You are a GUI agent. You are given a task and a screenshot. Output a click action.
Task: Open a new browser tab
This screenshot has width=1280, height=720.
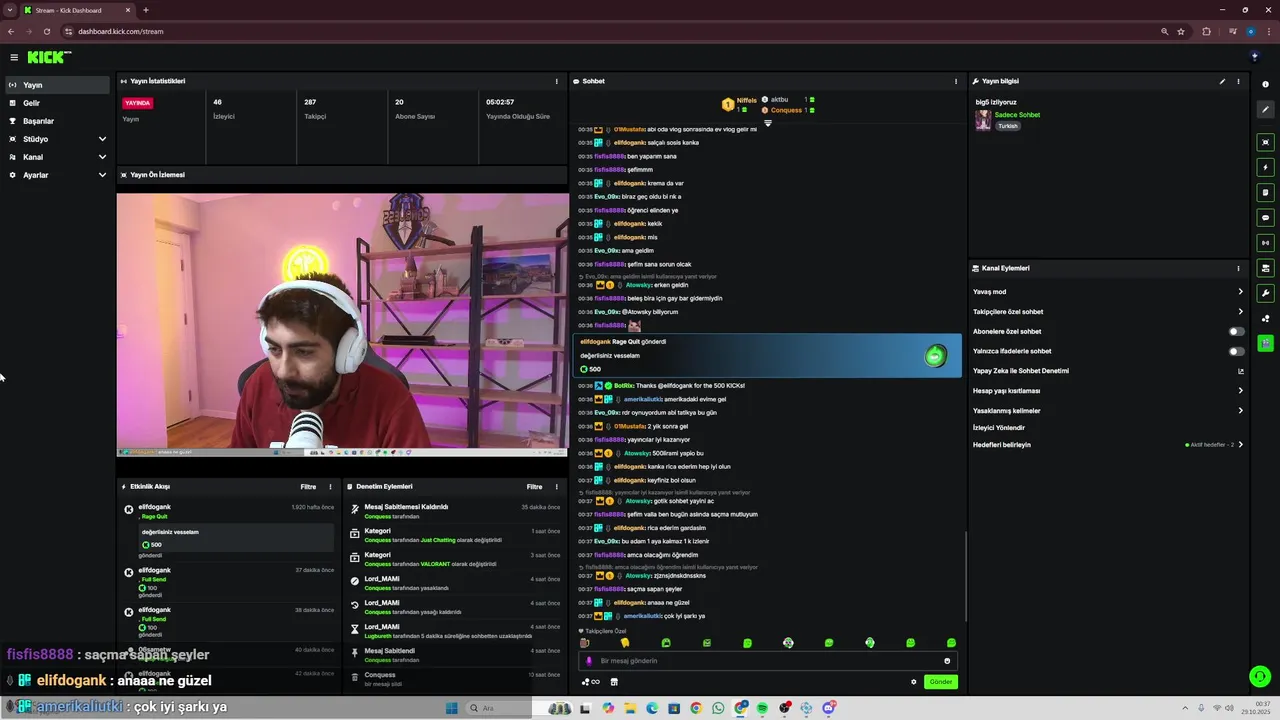pyautogui.click(x=146, y=10)
